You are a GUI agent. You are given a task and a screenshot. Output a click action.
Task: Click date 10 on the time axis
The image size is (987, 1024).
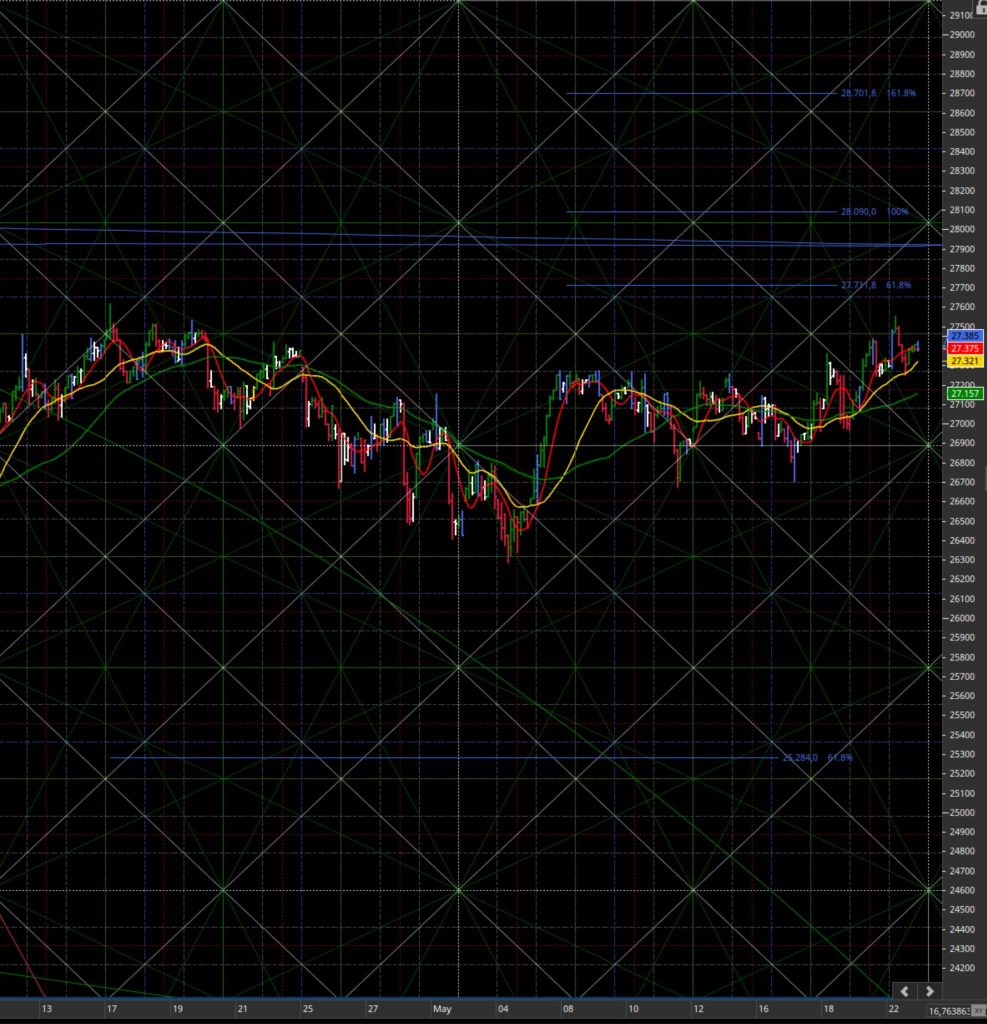[x=633, y=1009]
